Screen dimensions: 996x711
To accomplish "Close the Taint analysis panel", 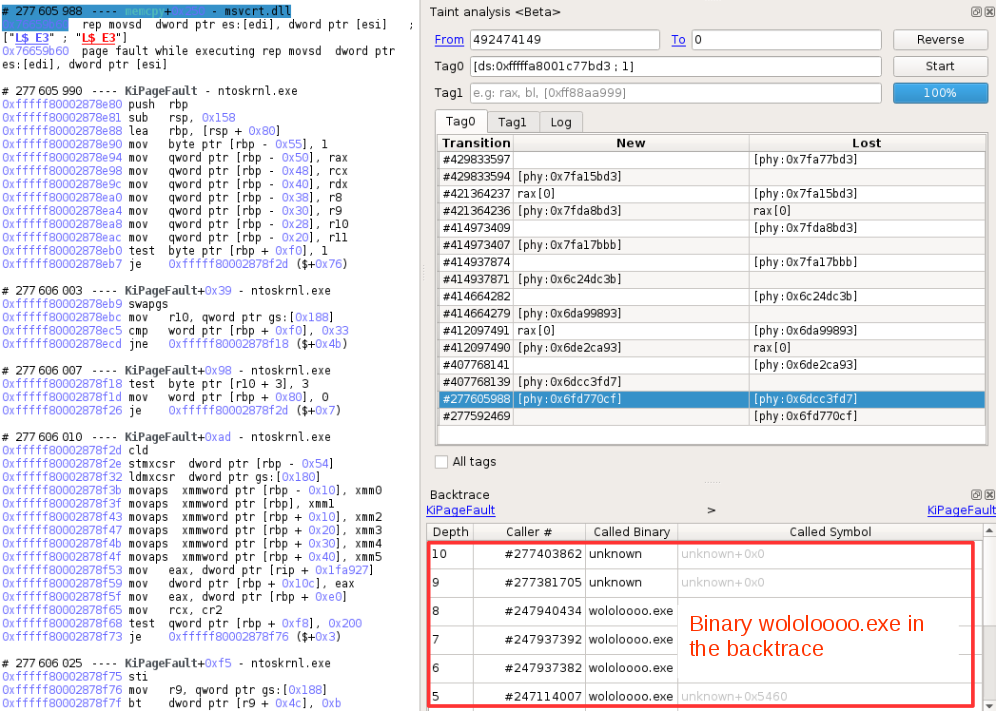I will tap(988, 12).
